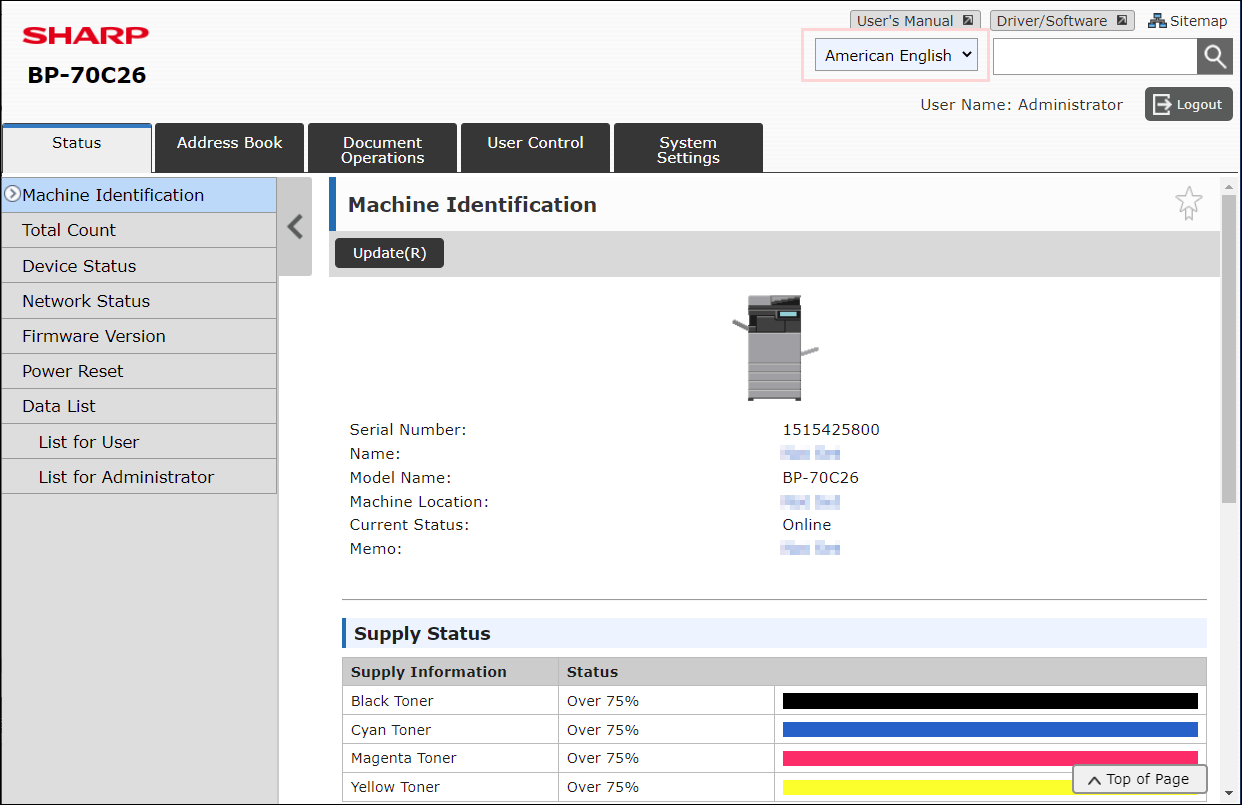This screenshot has height=805, width=1242.
Task: Open Network Status in sidebar
Action: (x=139, y=301)
